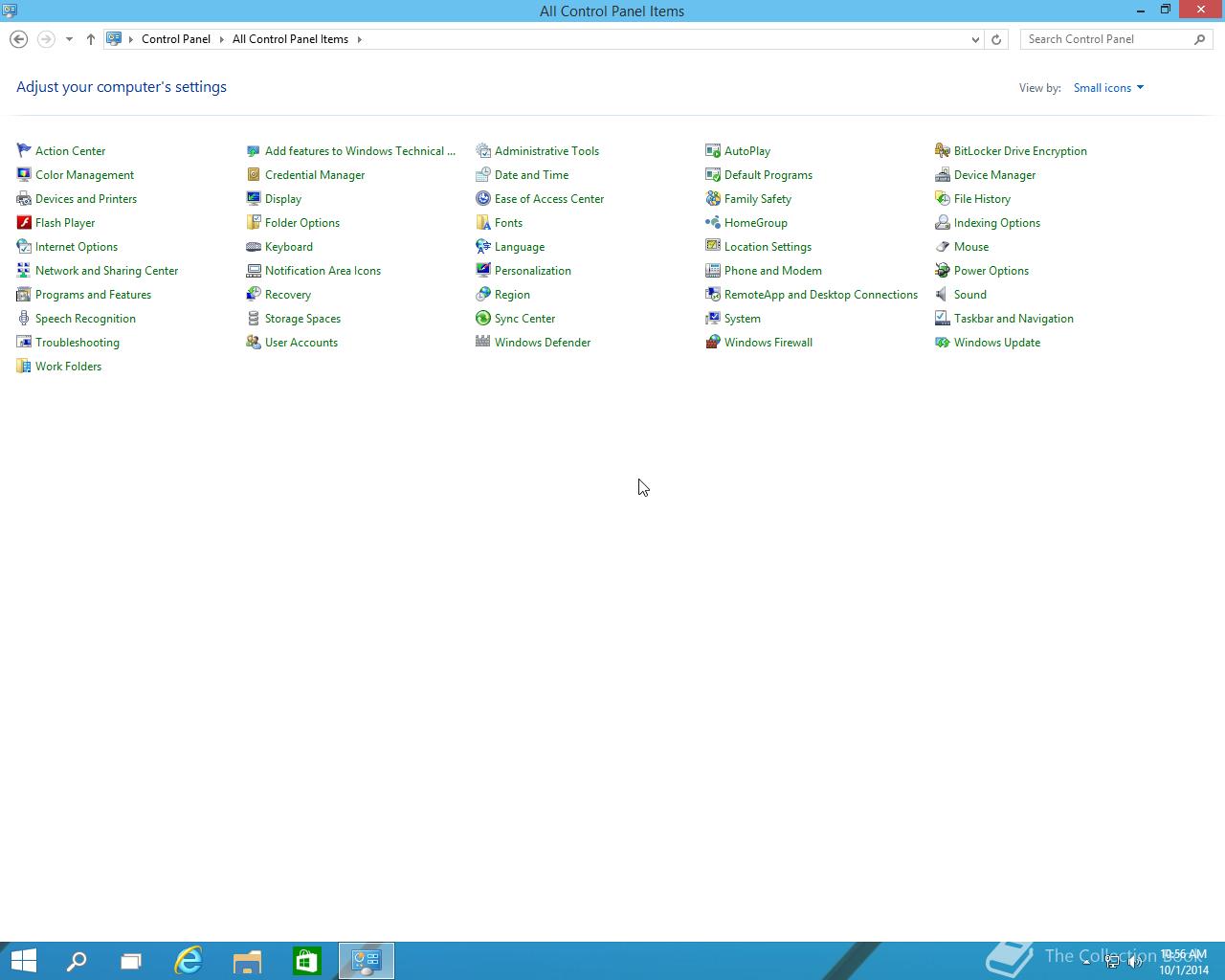Screen dimensions: 1225x980
Task: Click the Recovery link
Action: [x=288, y=295]
